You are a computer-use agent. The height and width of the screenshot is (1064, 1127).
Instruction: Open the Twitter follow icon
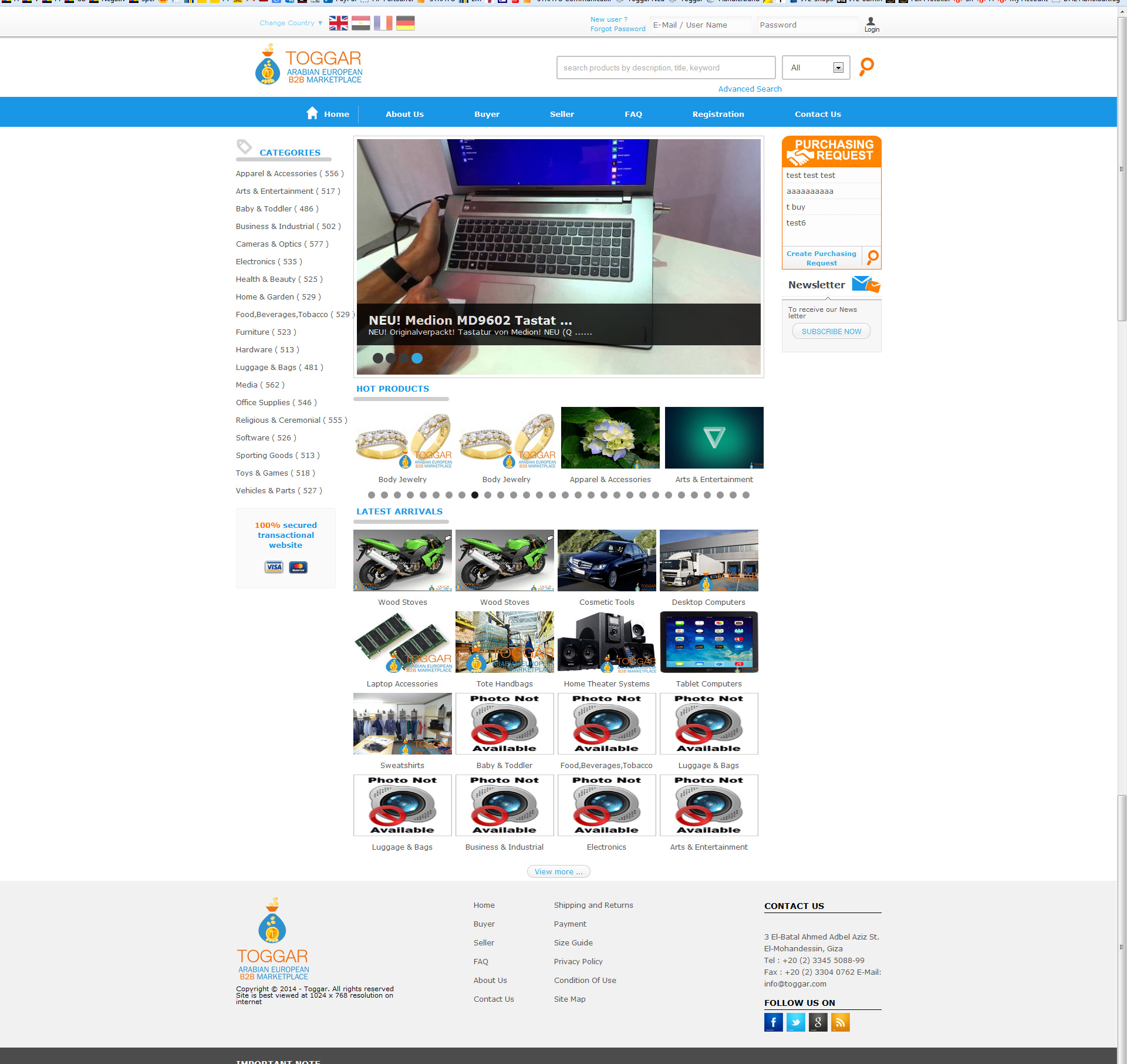pyautogui.click(x=795, y=1022)
